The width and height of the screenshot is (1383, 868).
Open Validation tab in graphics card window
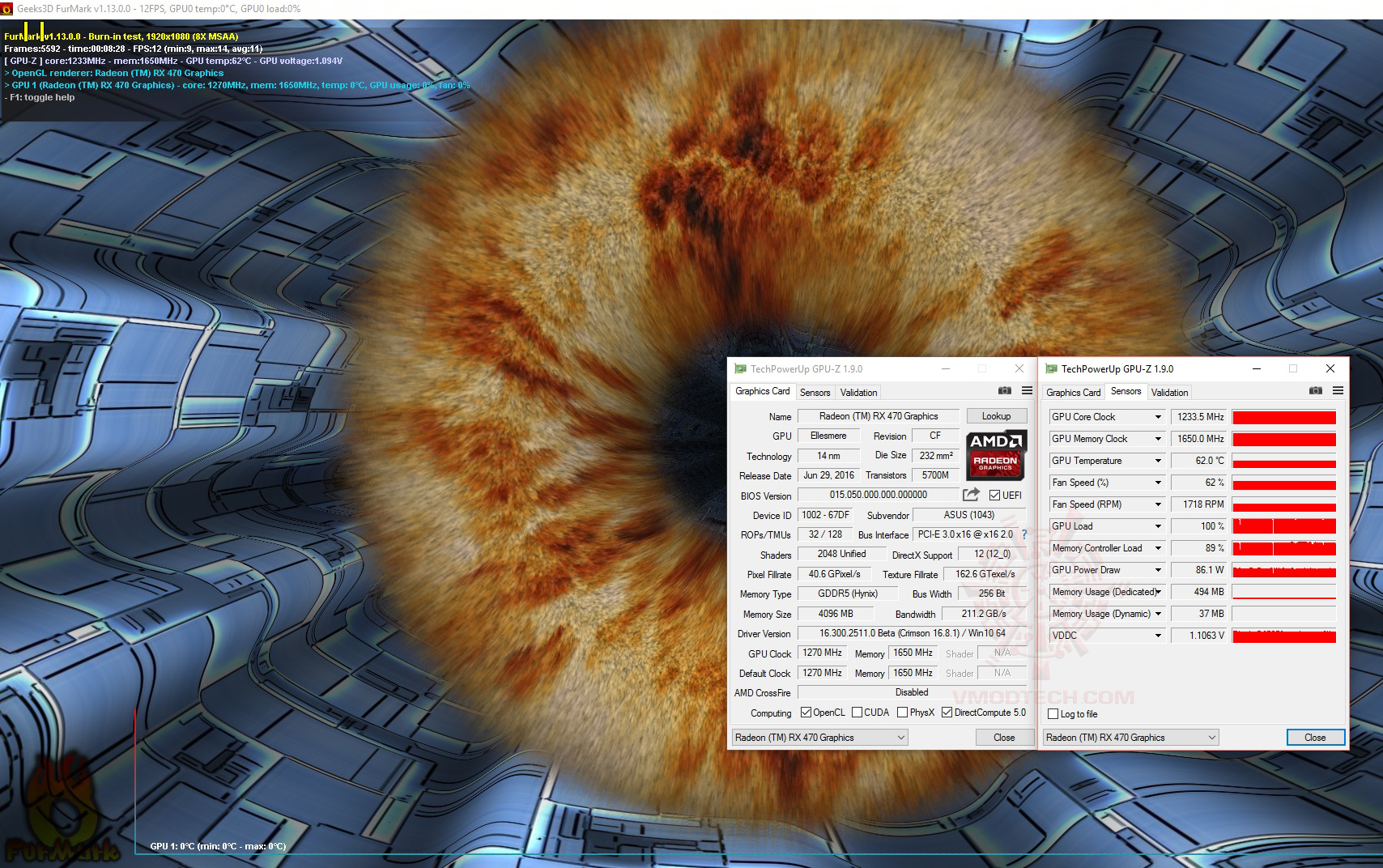pos(858,393)
